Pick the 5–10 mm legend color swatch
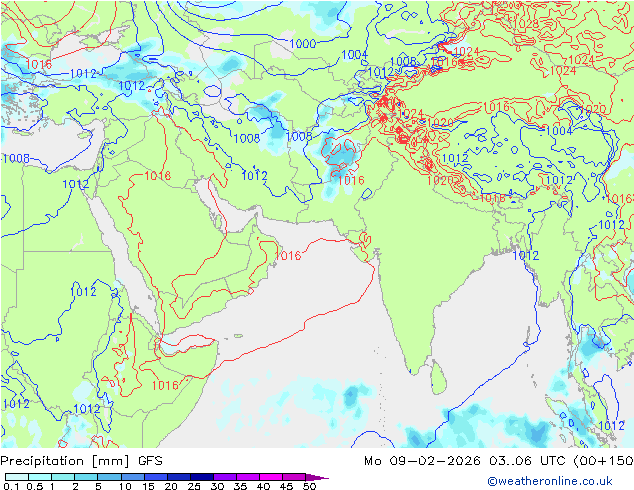This screenshot has width=634, height=490. point(109,477)
